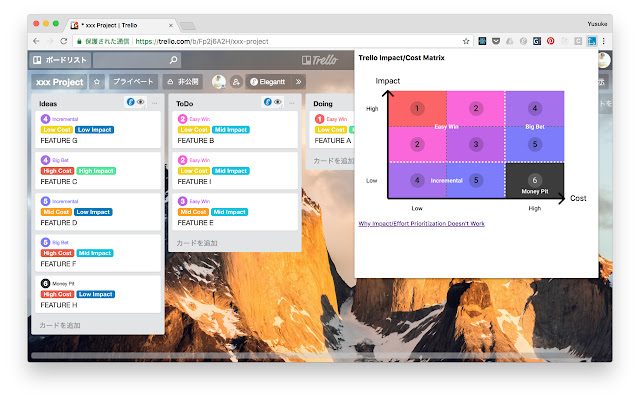Add a card in the Ideas list
The width and height of the screenshot is (640, 400).
pyautogui.click(x=60, y=325)
